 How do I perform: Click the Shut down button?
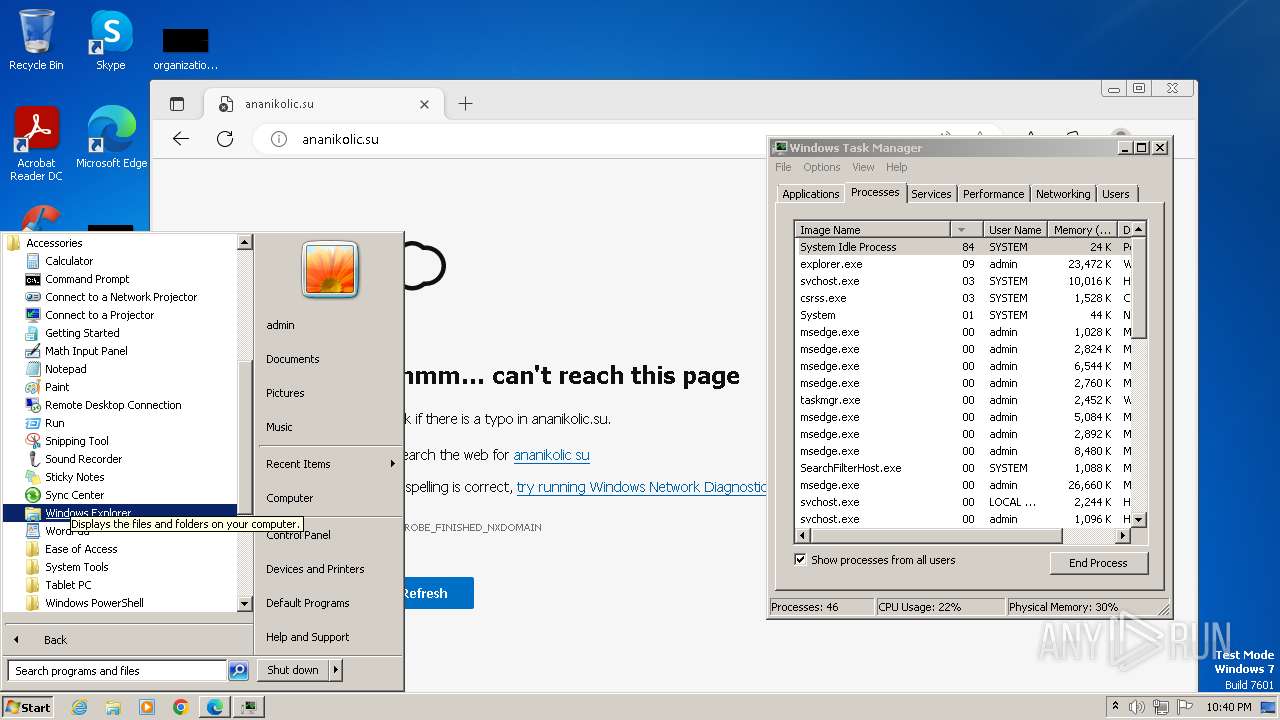click(x=293, y=670)
